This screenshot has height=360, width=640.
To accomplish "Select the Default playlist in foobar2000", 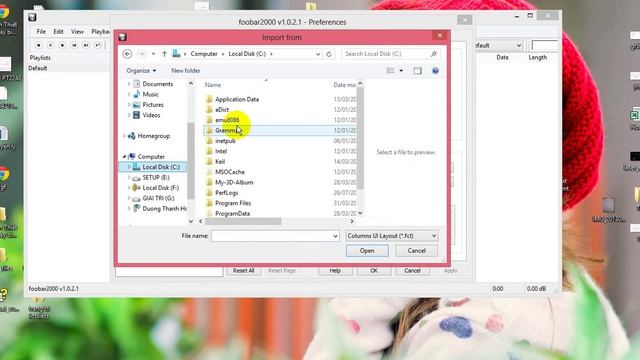I will coord(38,68).
